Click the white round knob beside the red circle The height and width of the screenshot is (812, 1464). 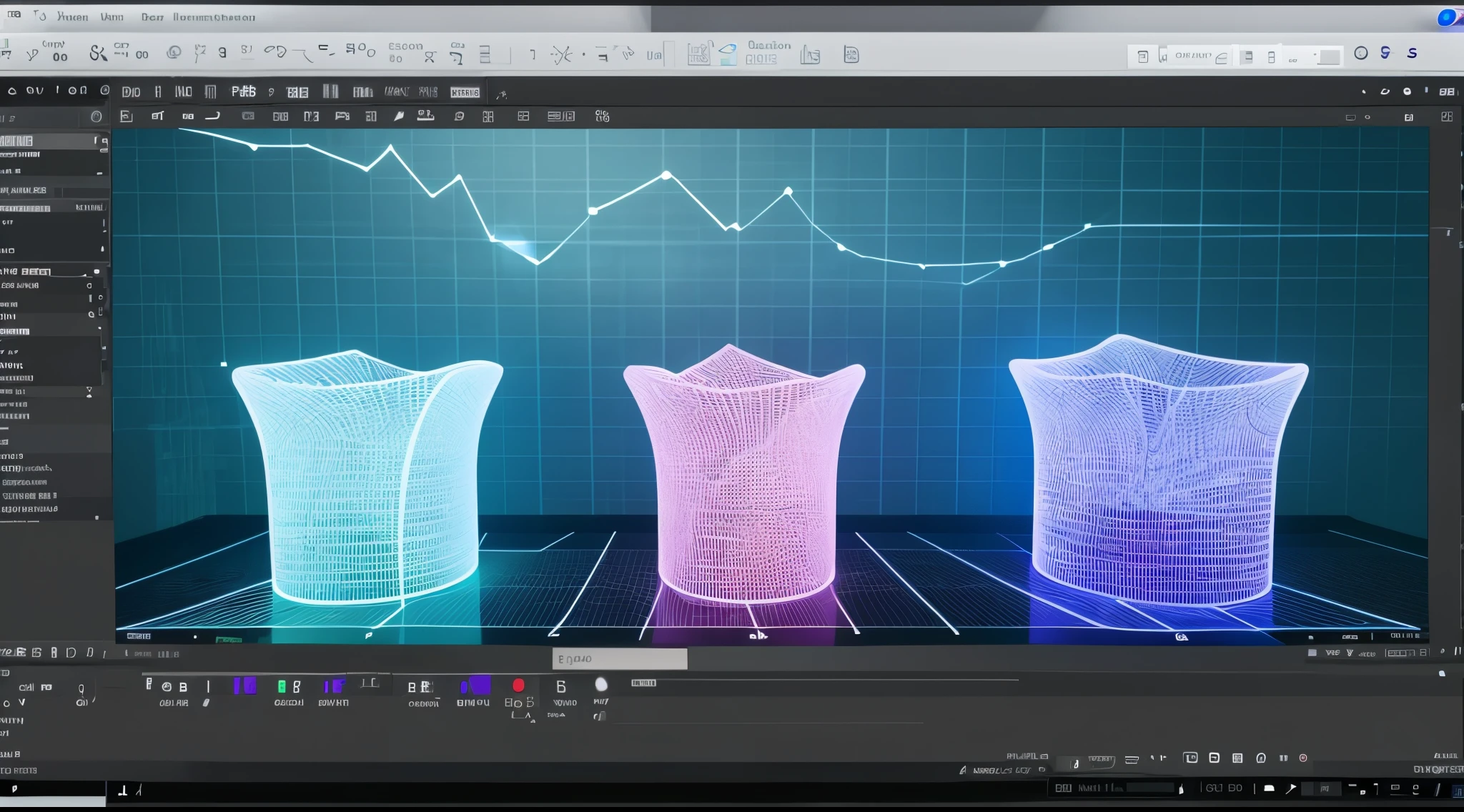601,685
